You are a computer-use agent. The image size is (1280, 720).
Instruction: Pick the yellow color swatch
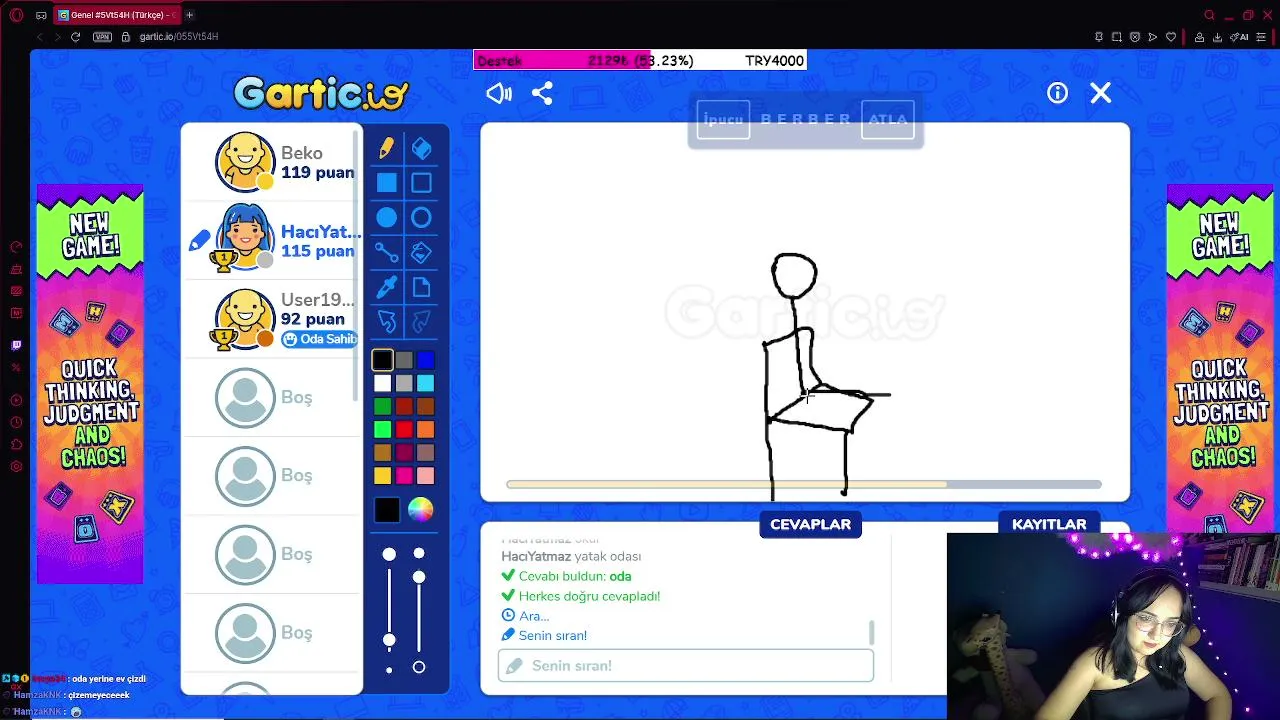point(382,475)
